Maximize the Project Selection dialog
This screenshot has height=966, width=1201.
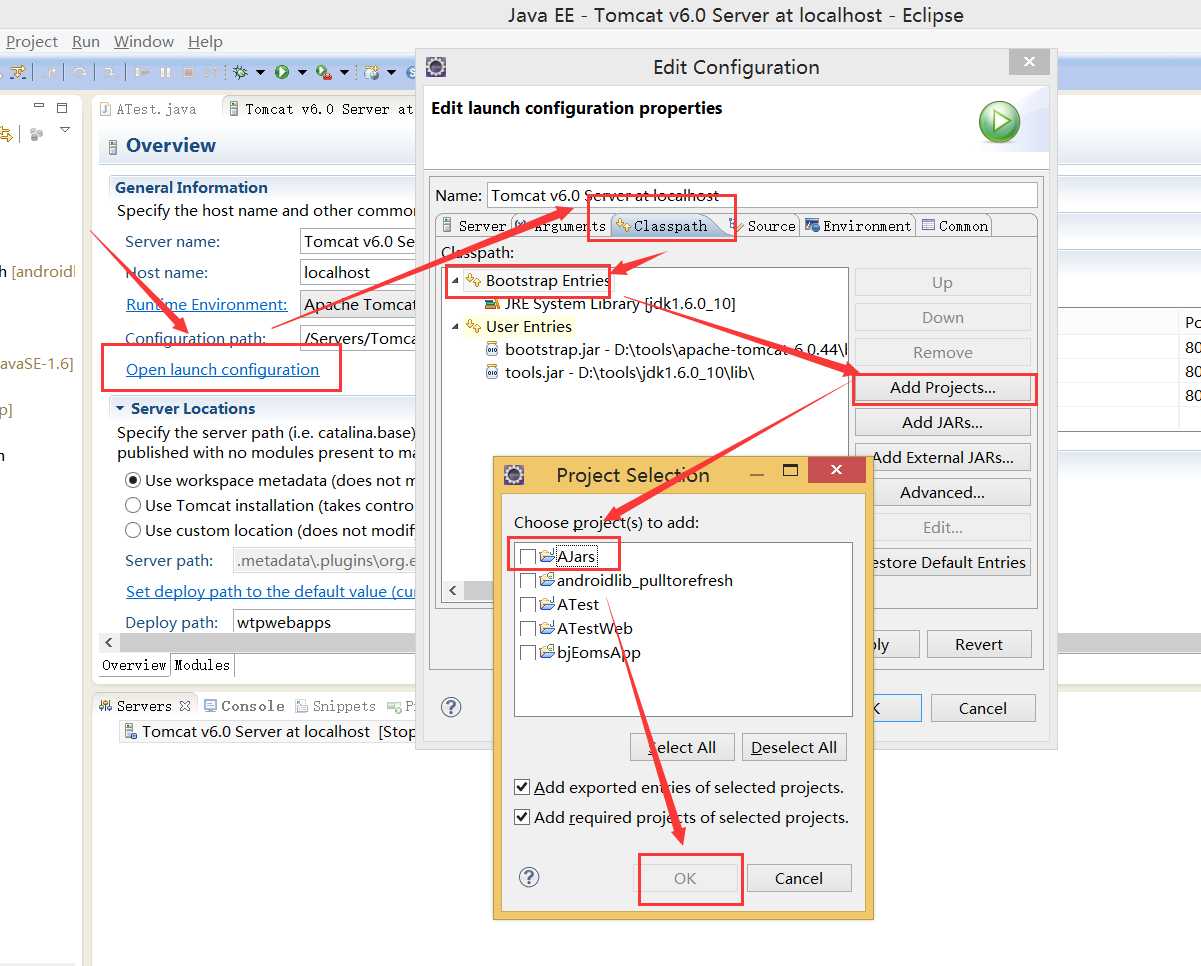790,470
